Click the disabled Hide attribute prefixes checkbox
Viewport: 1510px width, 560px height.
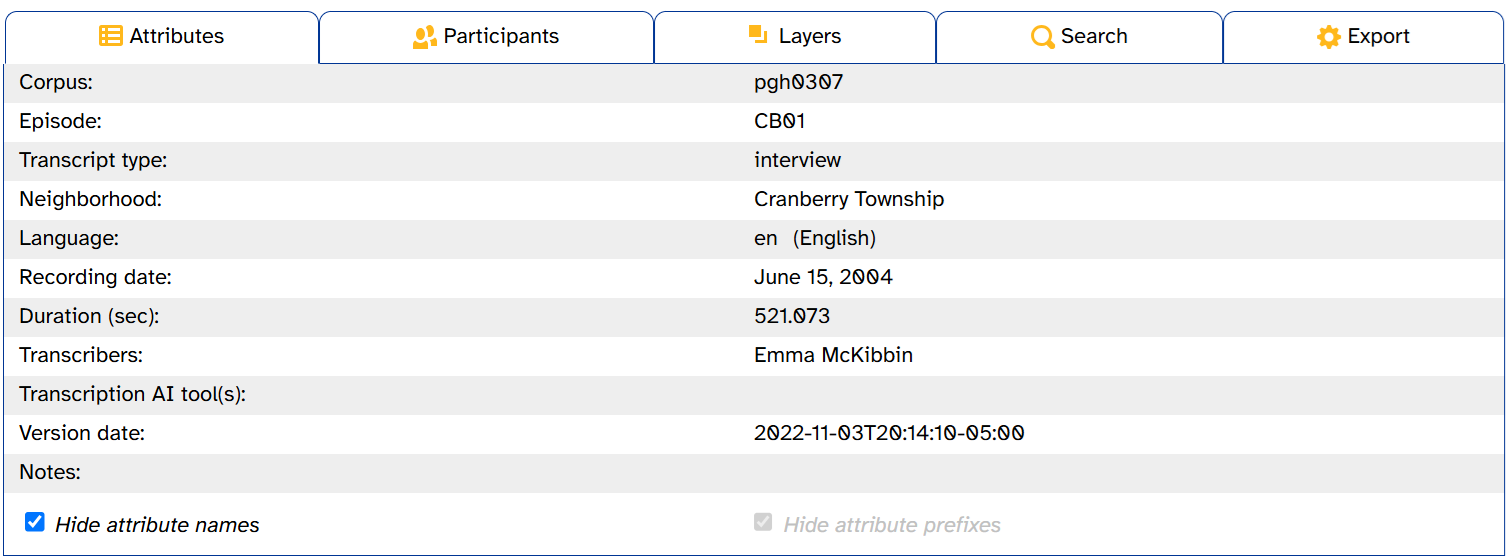tap(763, 522)
